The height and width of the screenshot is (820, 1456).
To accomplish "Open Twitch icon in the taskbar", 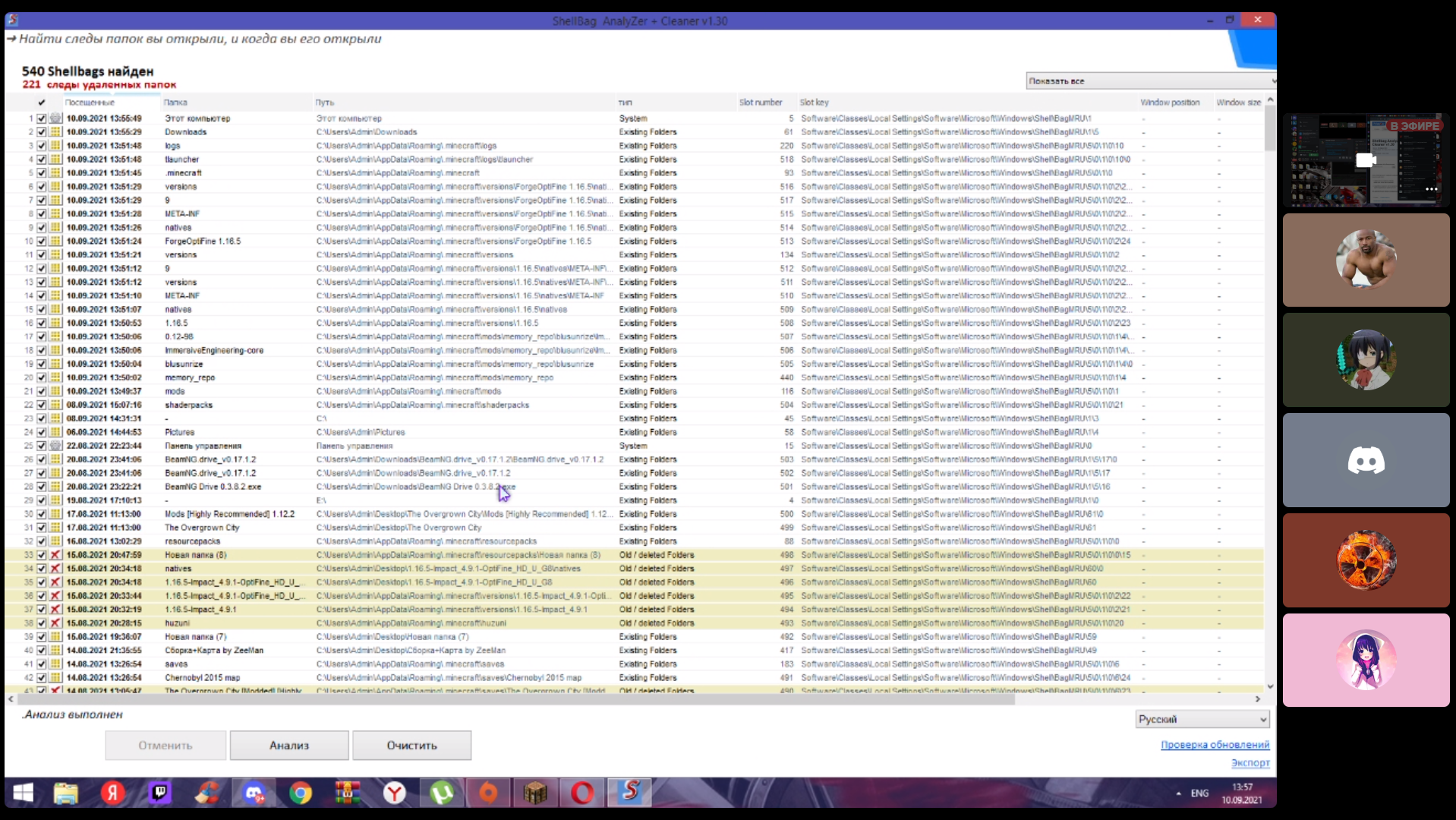I will coord(159,793).
